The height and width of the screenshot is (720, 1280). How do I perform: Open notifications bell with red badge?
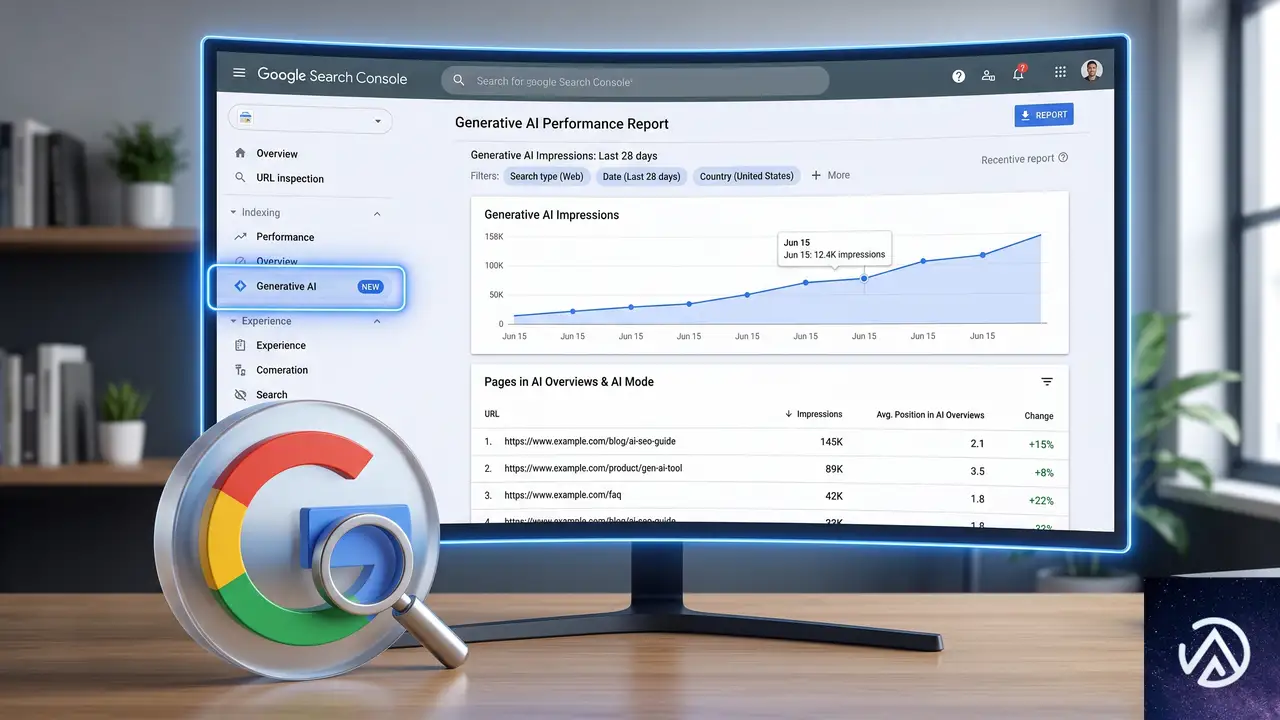click(x=1019, y=73)
